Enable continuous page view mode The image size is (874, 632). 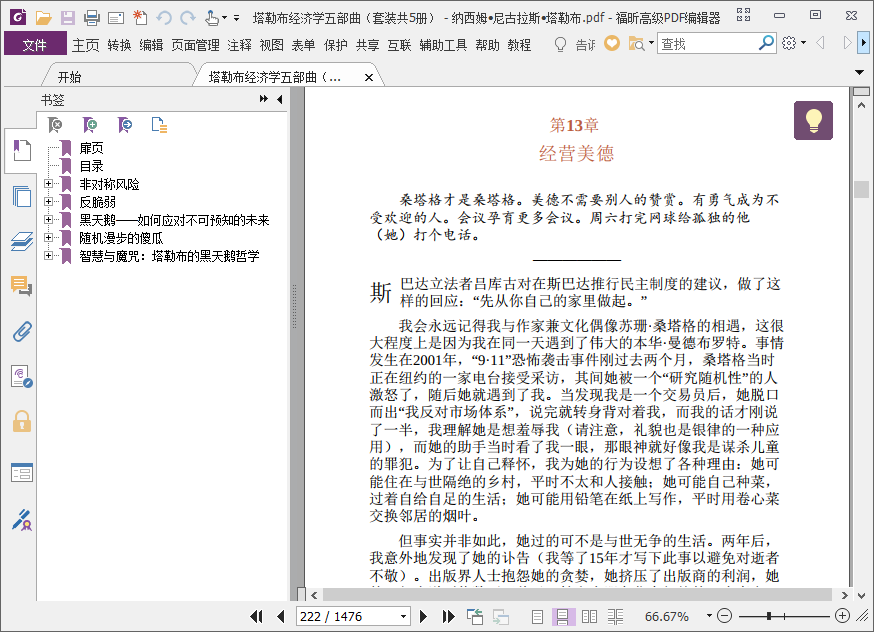click(x=562, y=616)
